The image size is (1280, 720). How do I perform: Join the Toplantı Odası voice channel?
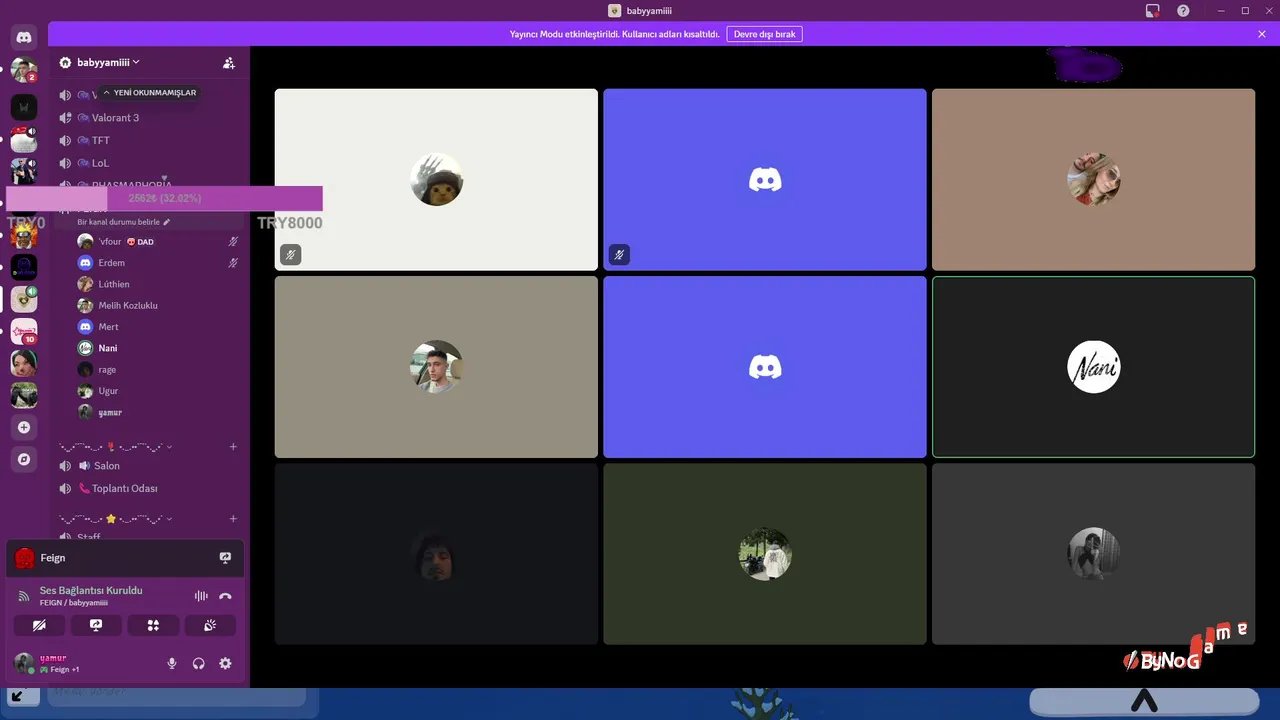[x=148, y=489]
